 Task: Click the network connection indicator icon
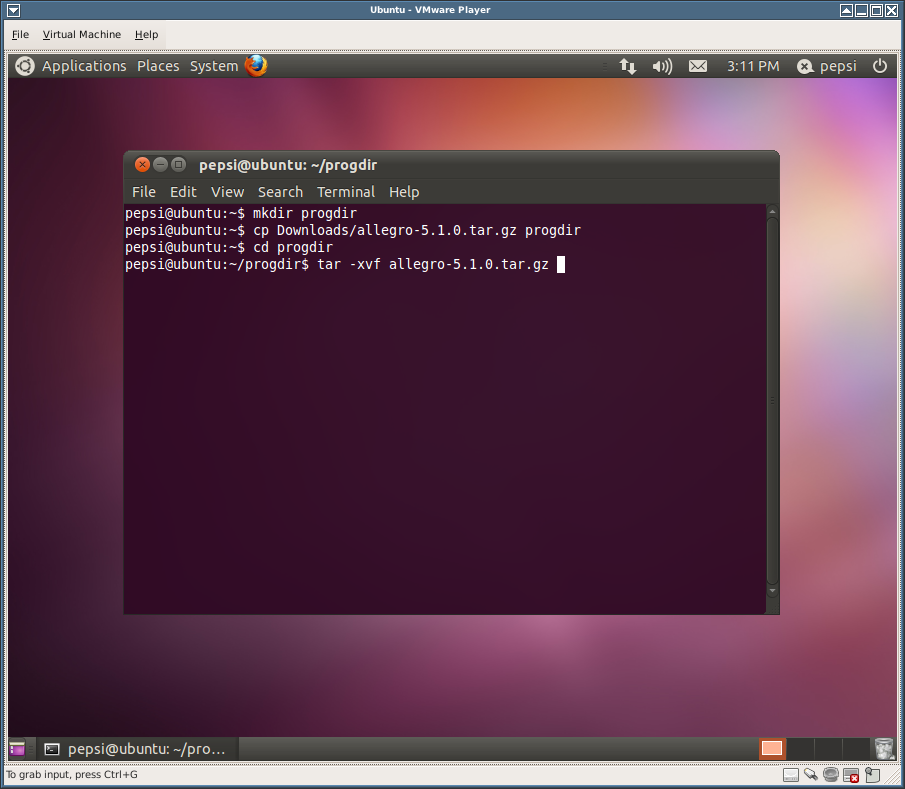627,66
